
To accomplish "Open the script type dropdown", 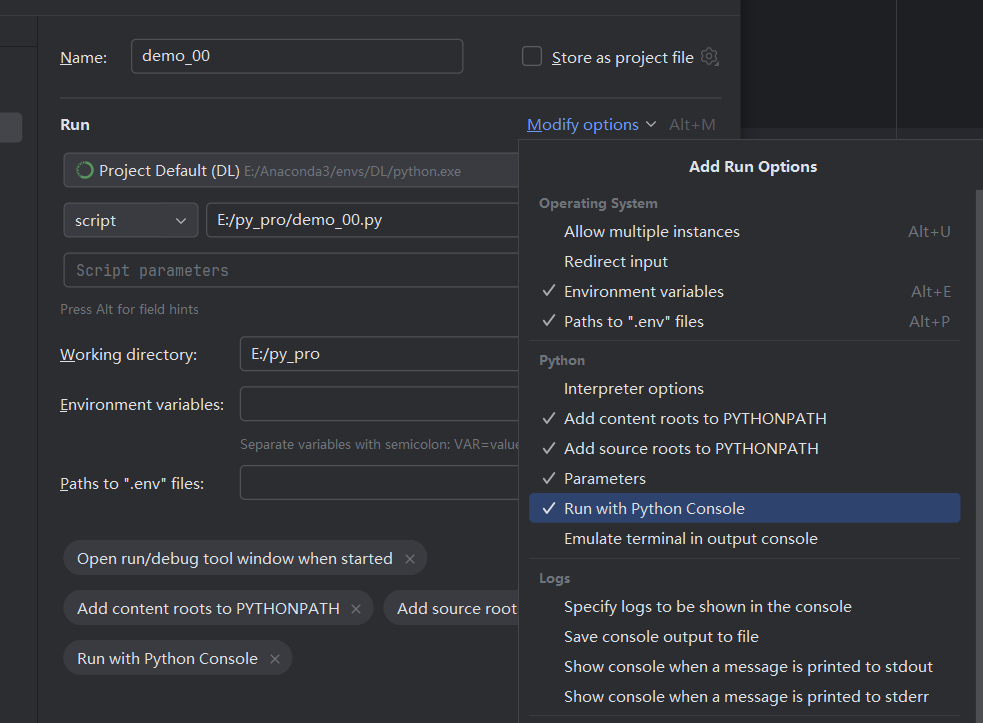I will coord(131,220).
